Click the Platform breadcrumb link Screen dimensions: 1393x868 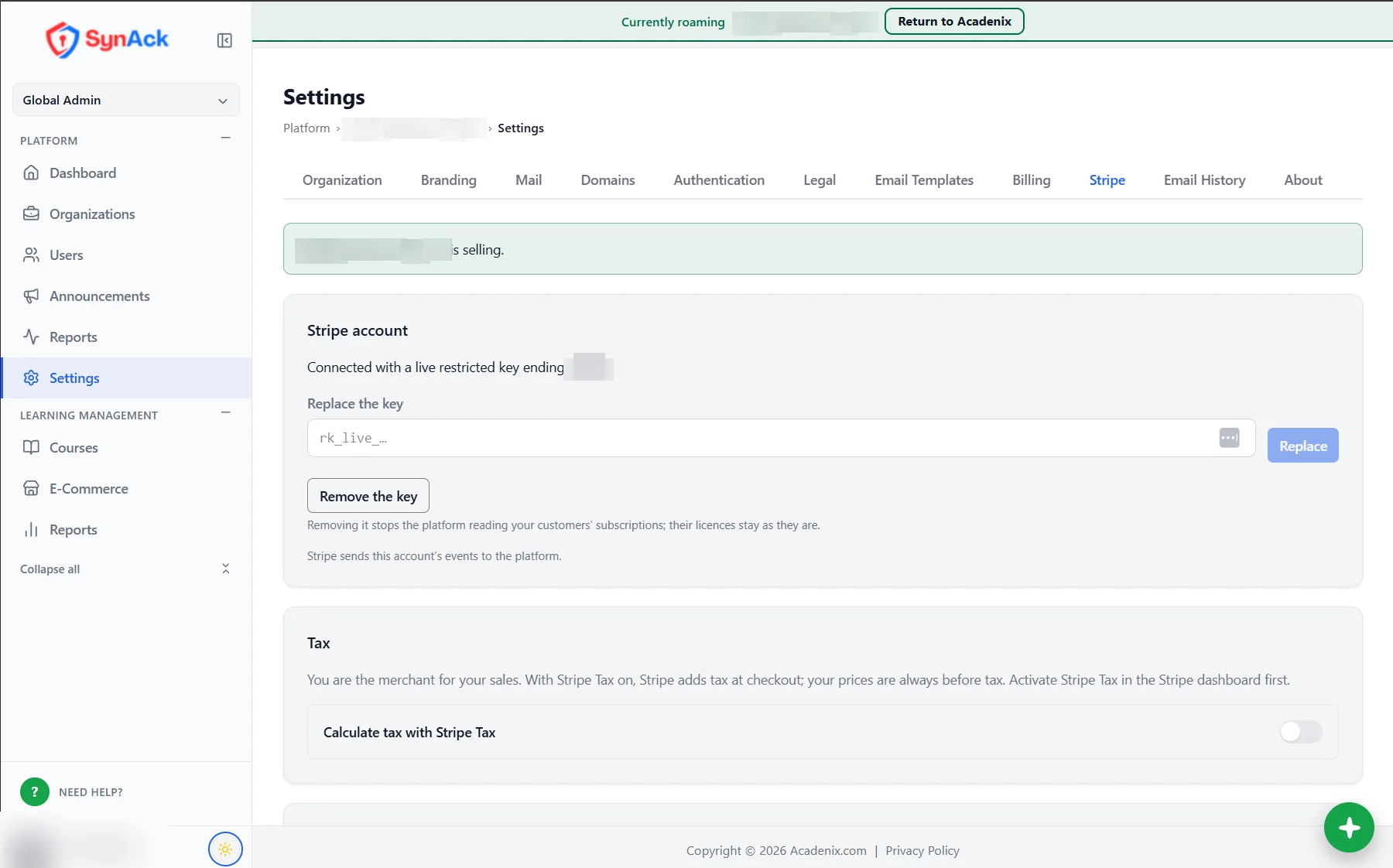pos(306,128)
